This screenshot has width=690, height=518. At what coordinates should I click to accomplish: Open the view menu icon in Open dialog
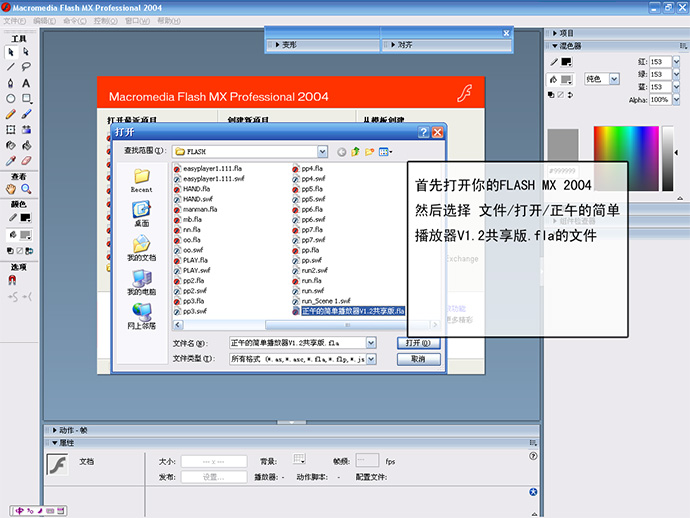385,152
